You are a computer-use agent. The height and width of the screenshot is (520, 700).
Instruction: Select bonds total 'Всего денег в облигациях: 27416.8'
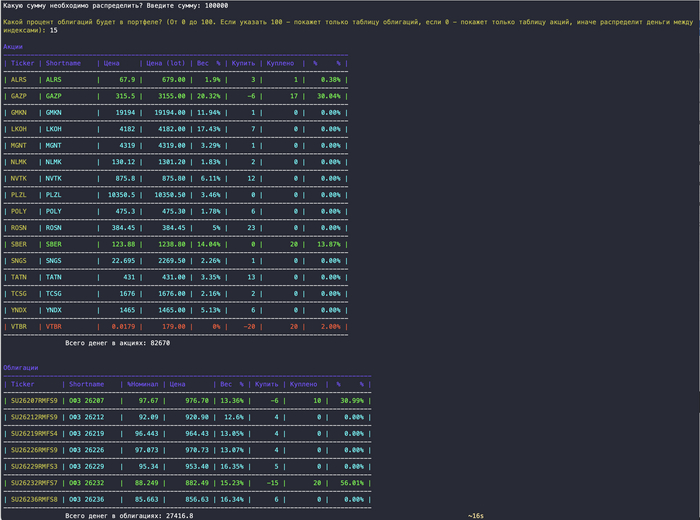[x=129, y=516]
